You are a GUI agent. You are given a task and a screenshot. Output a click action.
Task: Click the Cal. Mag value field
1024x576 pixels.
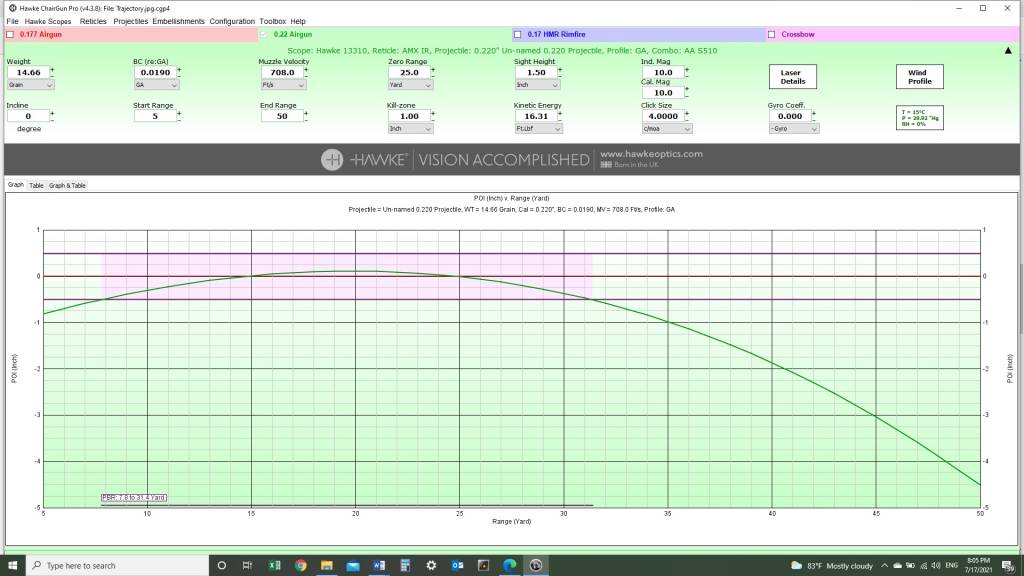click(x=663, y=93)
